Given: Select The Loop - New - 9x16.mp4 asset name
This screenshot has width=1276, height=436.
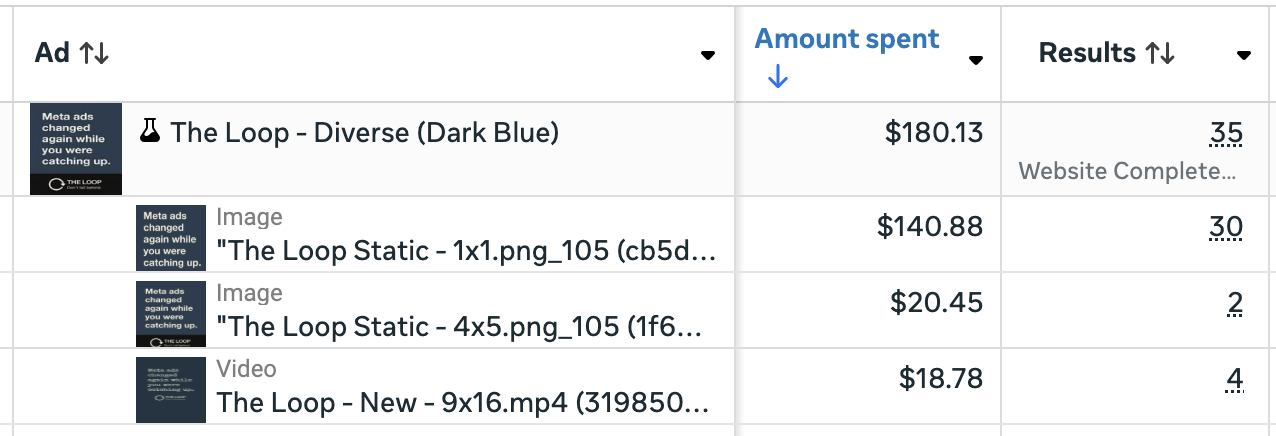Looking at the screenshot, I should point(464,403).
